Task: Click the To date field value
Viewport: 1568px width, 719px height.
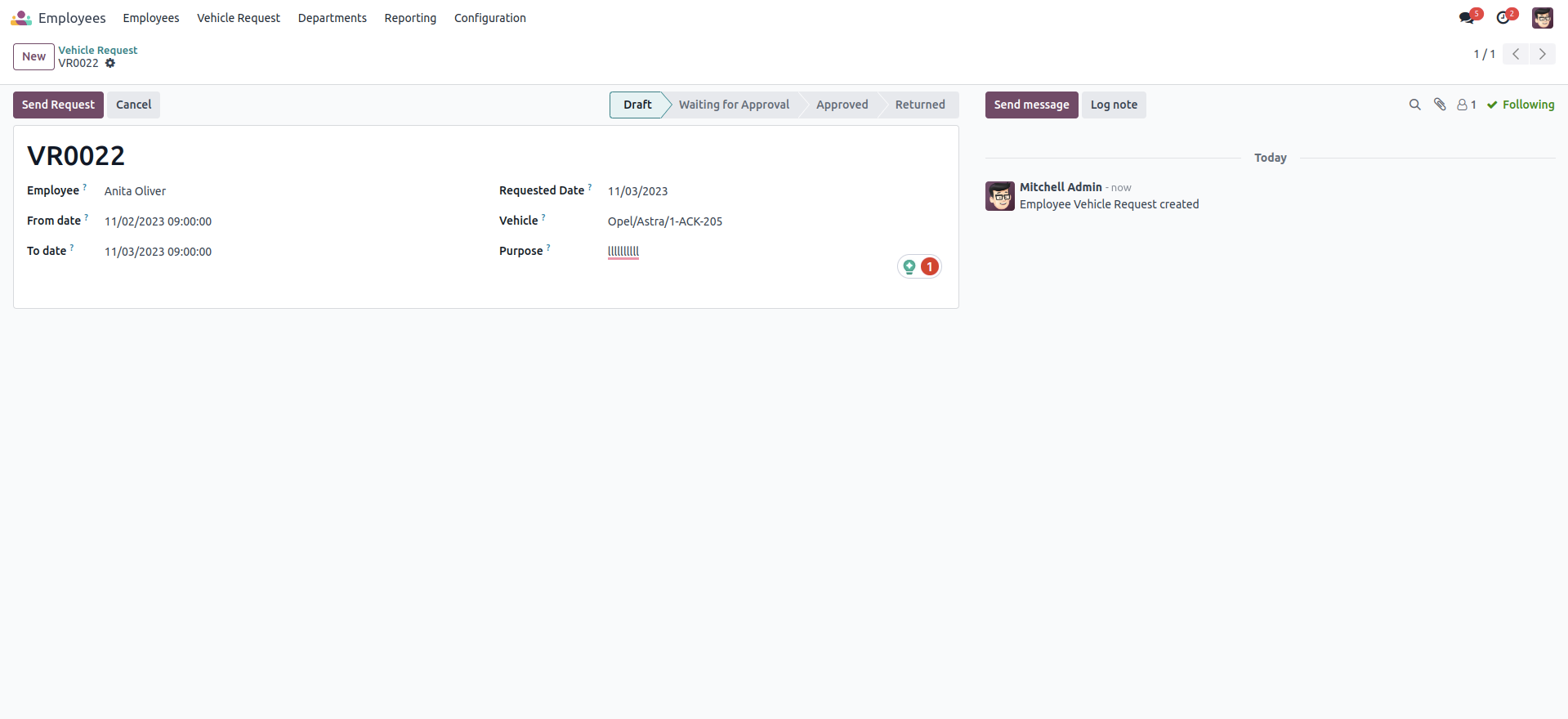Action: (158, 252)
